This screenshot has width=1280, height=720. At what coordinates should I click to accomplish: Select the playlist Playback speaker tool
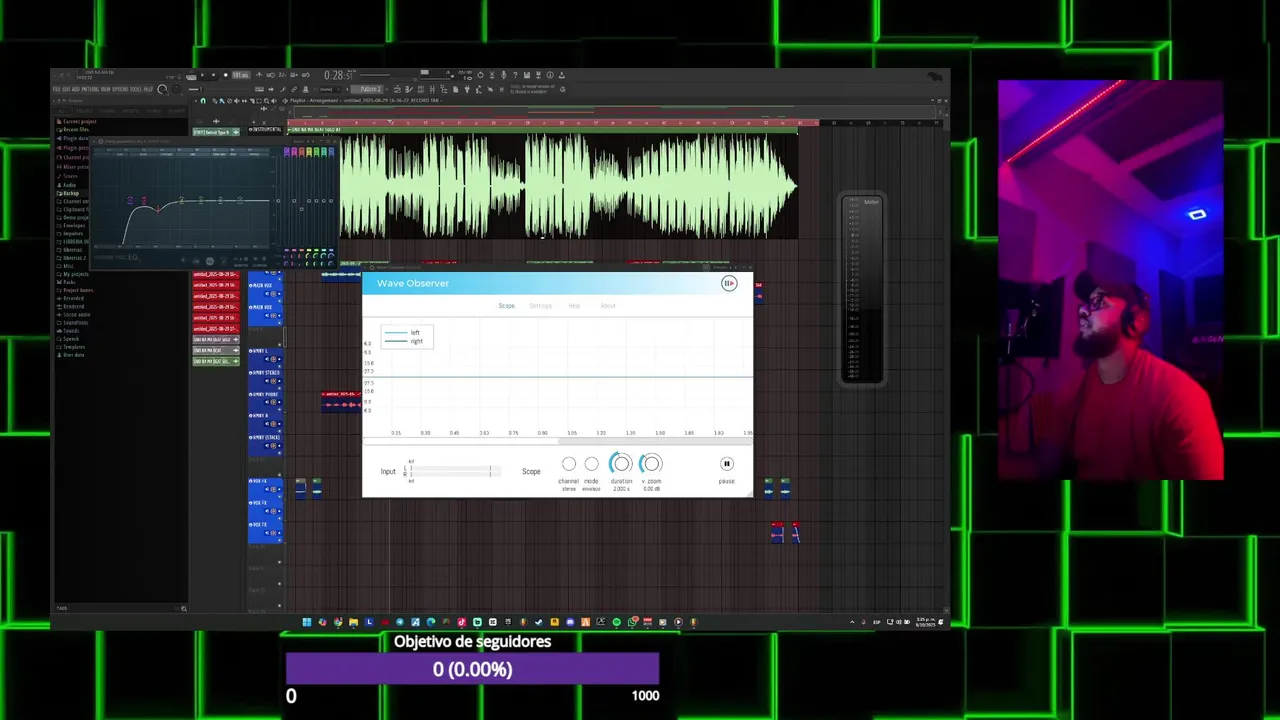(x=274, y=101)
